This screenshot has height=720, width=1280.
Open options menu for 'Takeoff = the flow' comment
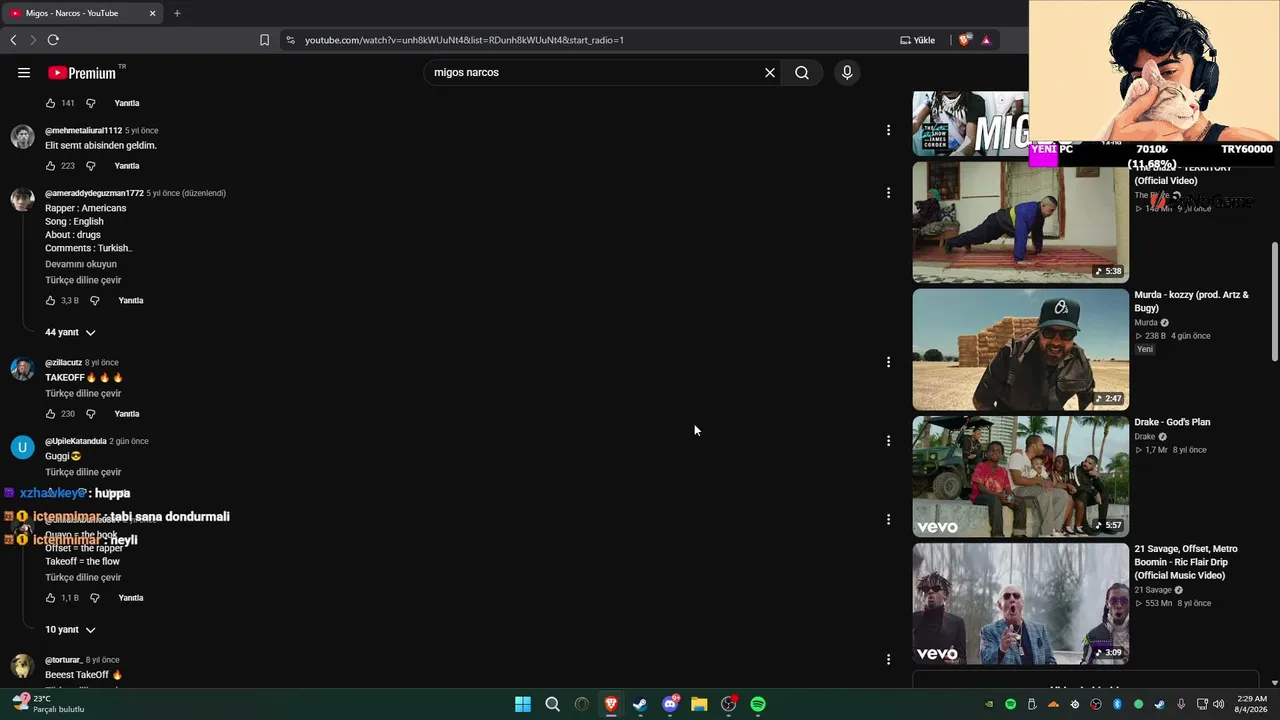tap(888, 519)
